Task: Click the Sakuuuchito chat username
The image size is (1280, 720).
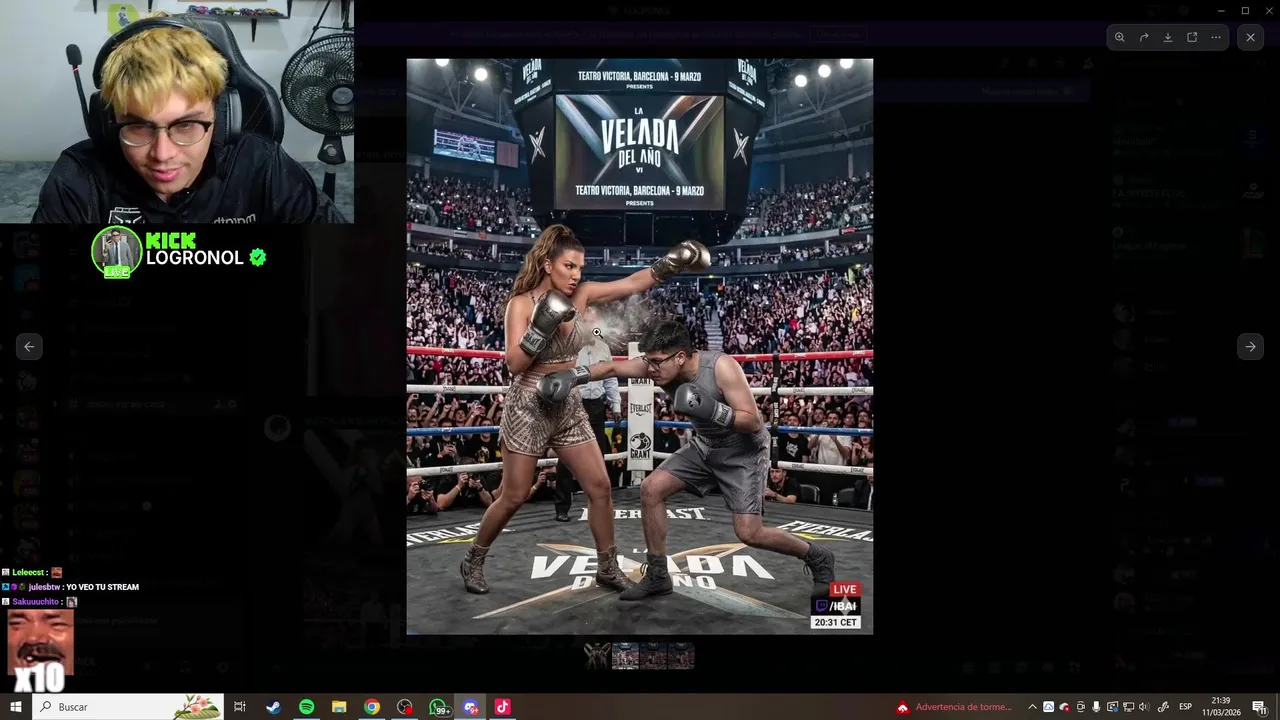Action: (37, 602)
